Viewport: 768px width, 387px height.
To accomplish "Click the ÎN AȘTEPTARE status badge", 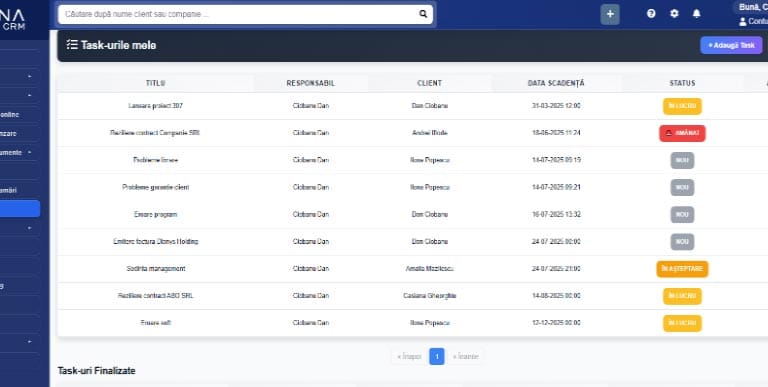I will click(682, 269).
